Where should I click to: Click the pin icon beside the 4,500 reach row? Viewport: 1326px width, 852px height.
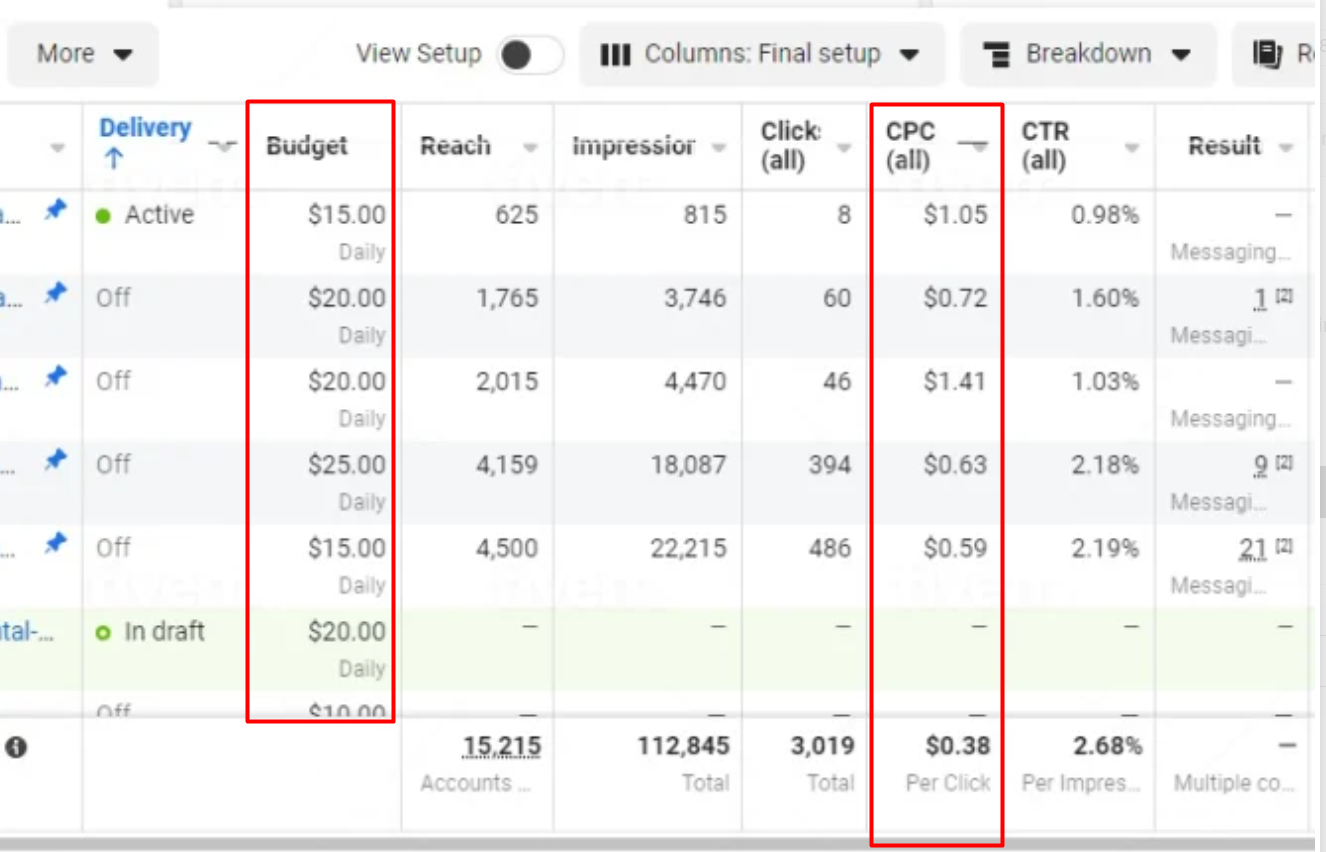click(x=56, y=543)
